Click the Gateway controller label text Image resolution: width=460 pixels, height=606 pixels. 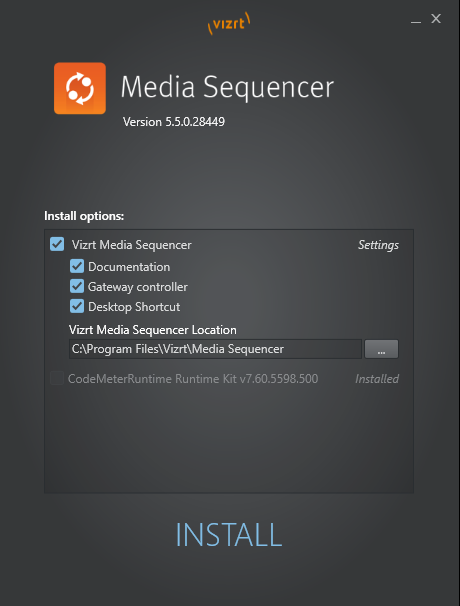click(x=138, y=287)
